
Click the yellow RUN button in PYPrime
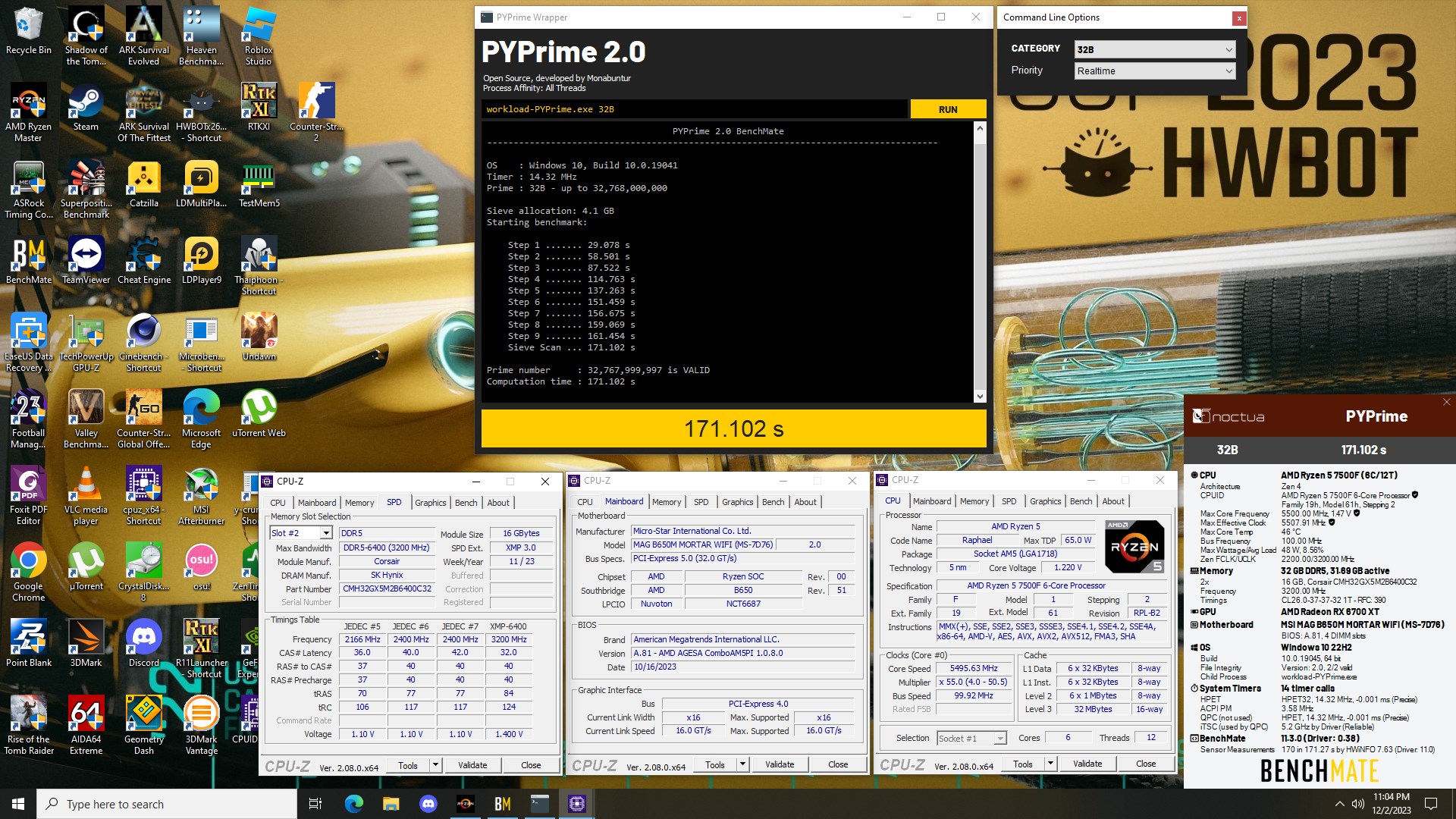click(948, 109)
